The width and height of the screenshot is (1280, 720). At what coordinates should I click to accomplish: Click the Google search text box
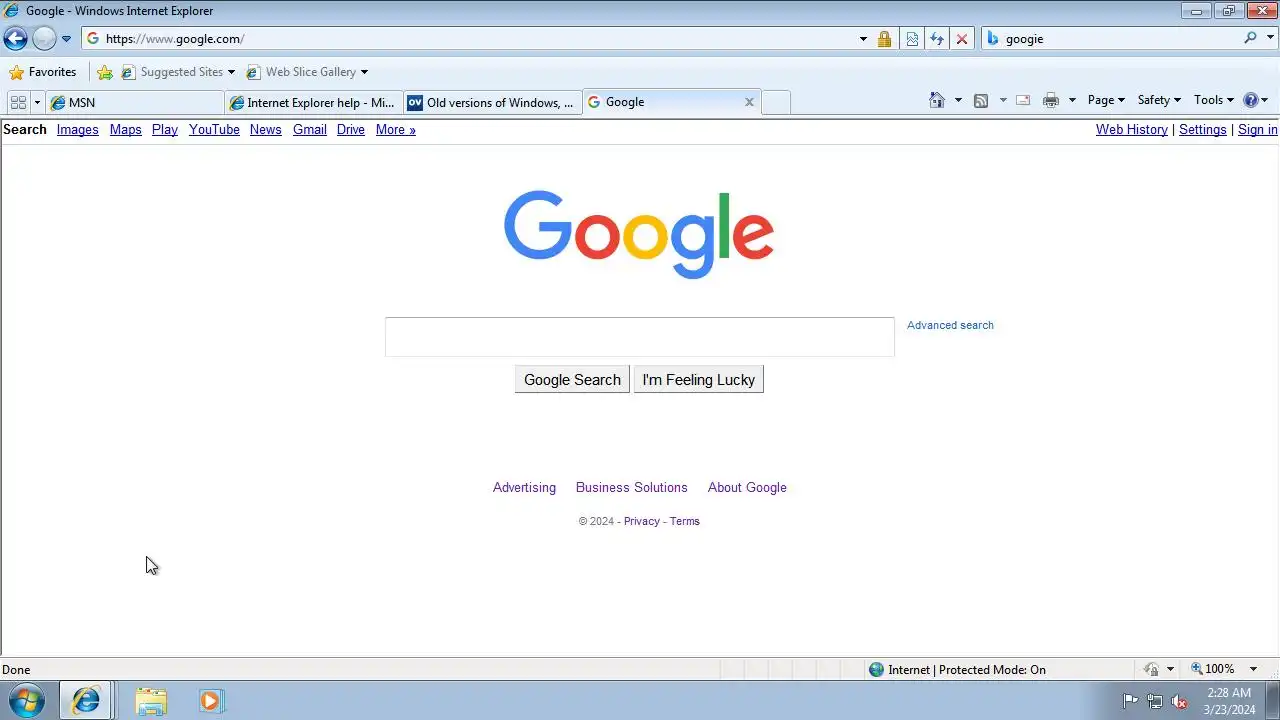pos(640,337)
